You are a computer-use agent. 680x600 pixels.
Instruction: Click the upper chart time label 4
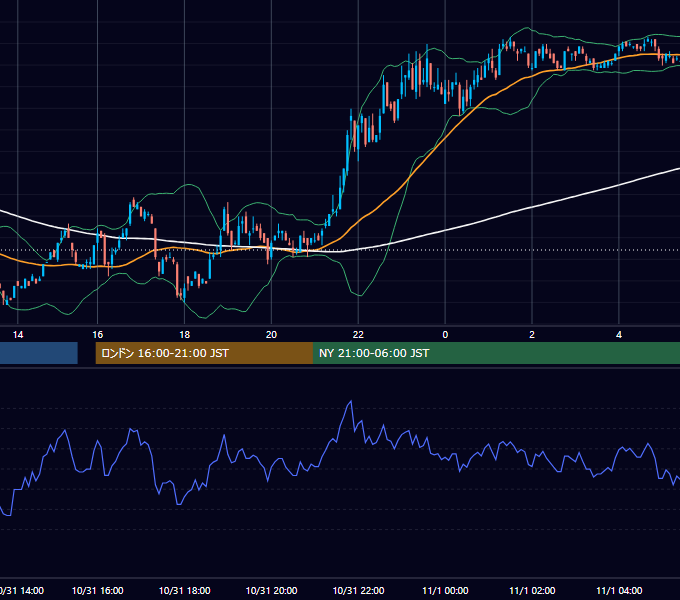(619, 335)
